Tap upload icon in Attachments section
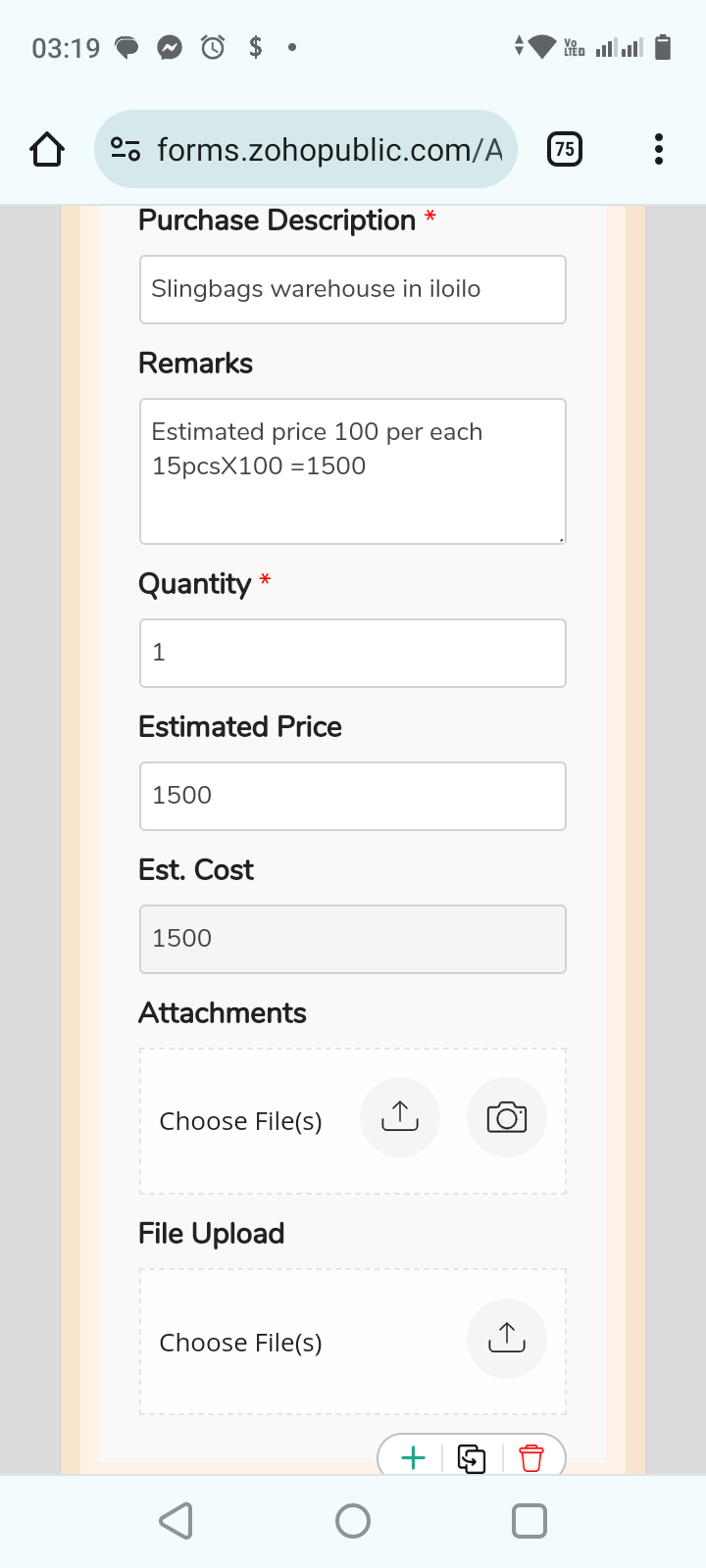Screen dimensions: 706x1568 coord(400,1117)
